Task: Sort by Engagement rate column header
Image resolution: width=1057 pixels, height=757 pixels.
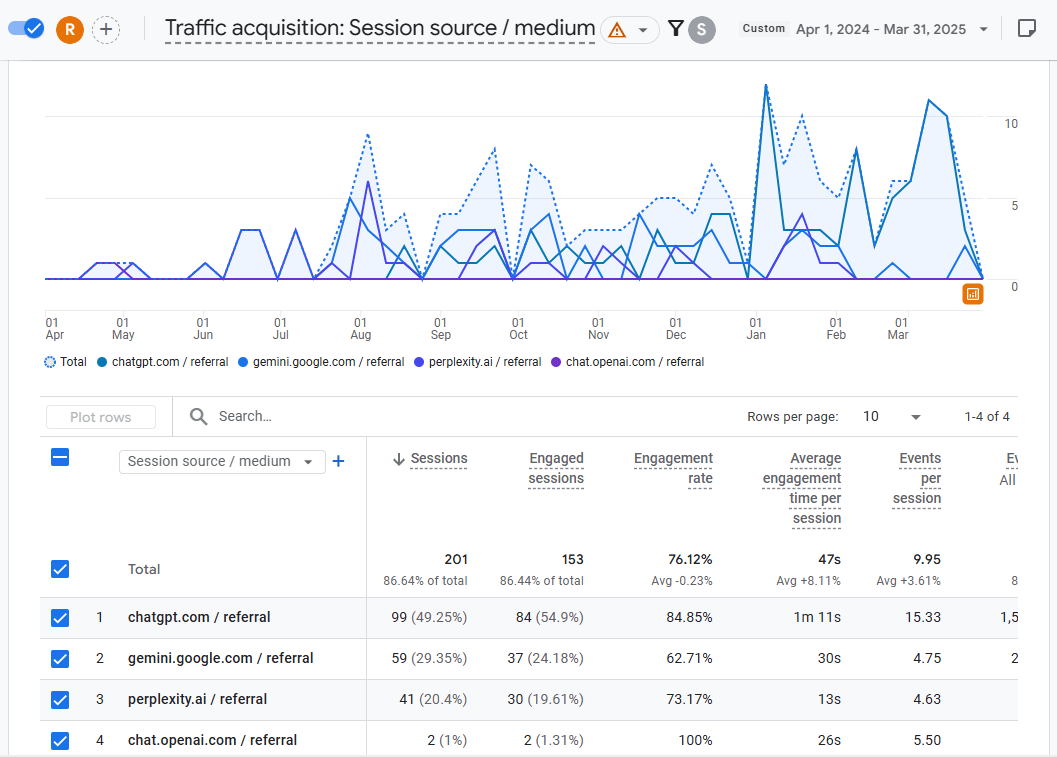Action: pyautogui.click(x=673, y=468)
